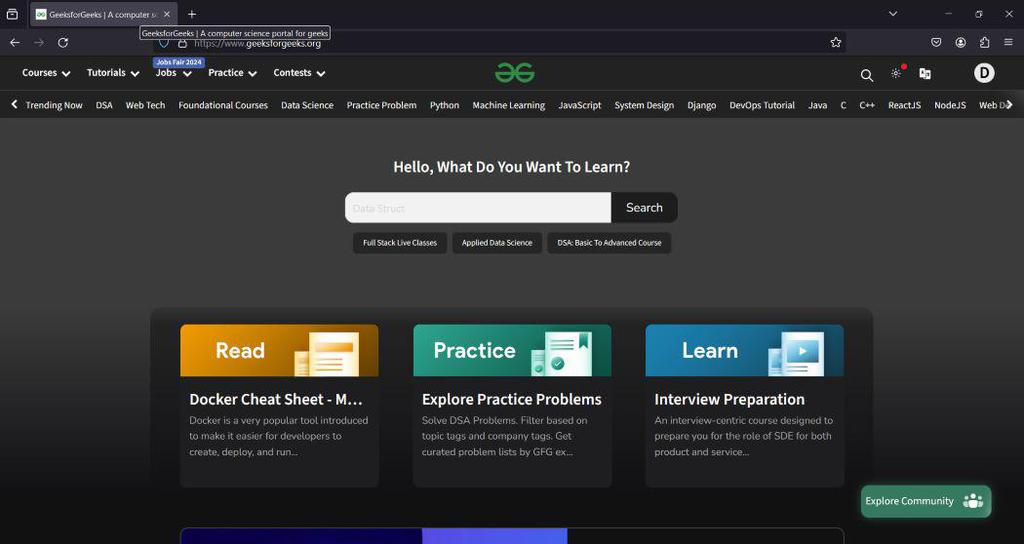This screenshot has width=1024, height=544.
Task: Click the GeeksforGeeks logo in header
Action: (515, 72)
